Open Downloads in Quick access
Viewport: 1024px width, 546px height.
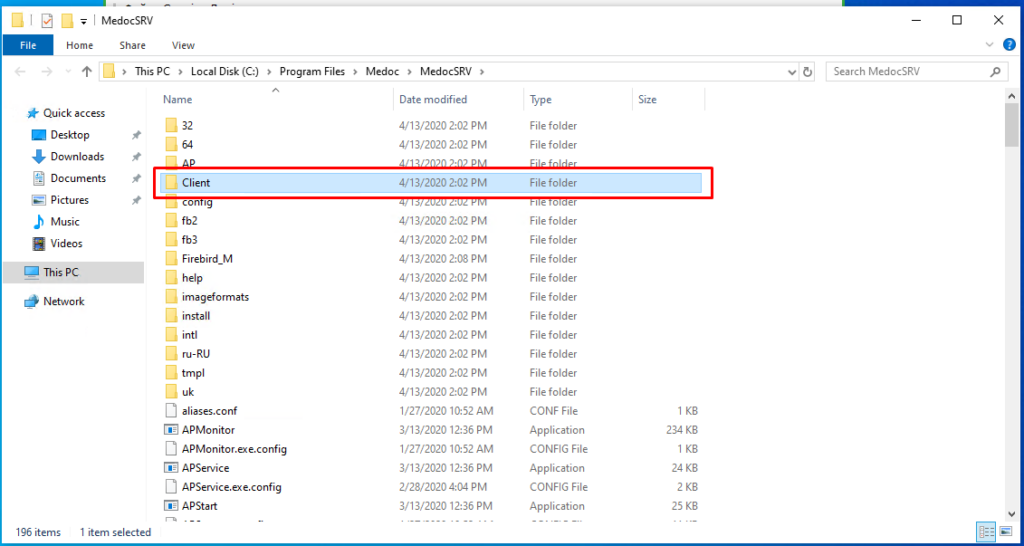click(77, 157)
